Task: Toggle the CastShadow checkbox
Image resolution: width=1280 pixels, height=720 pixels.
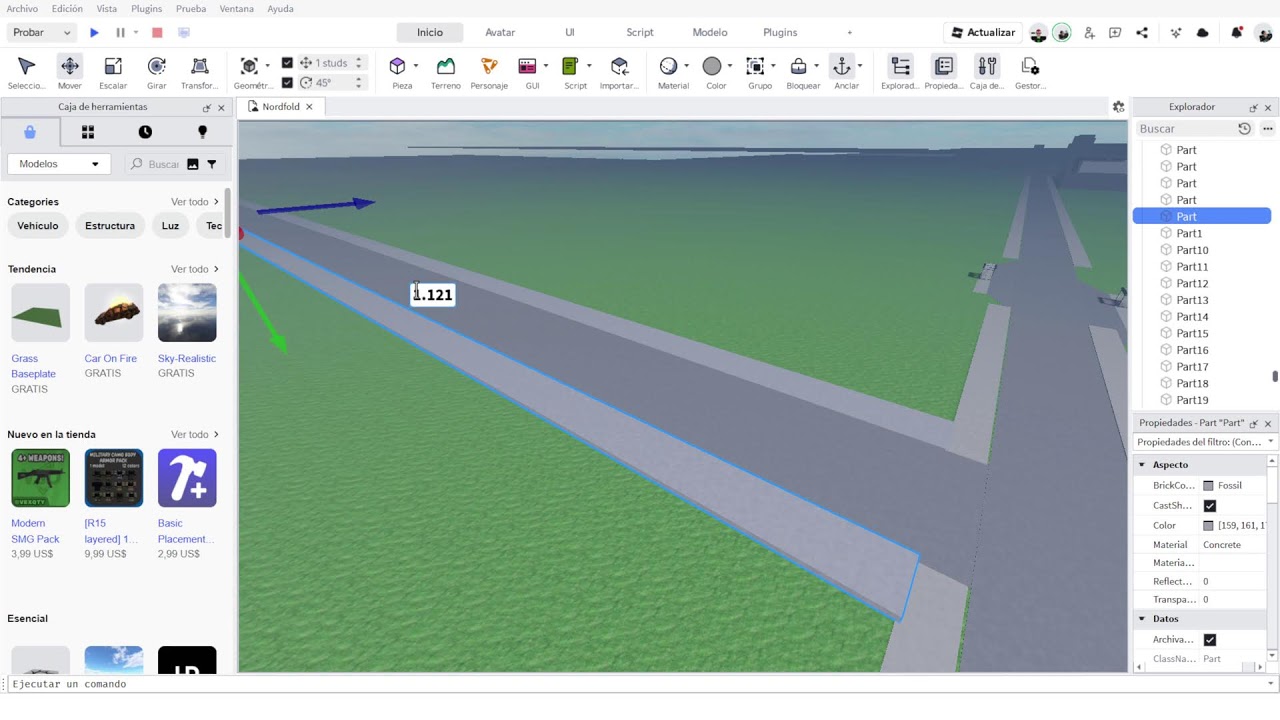Action: [x=1210, y=506]
